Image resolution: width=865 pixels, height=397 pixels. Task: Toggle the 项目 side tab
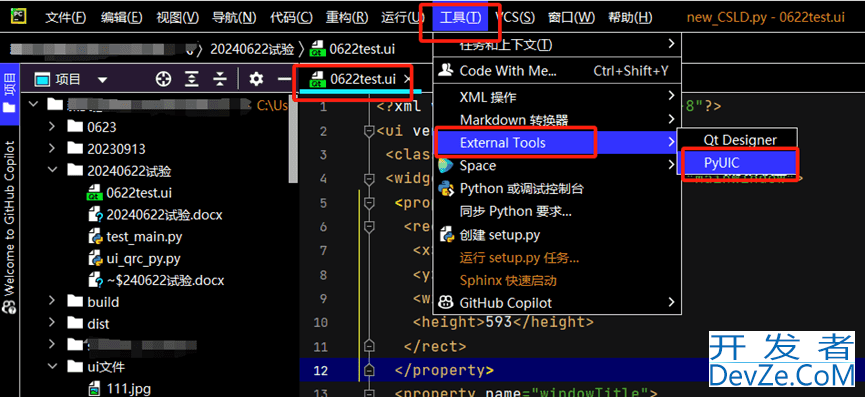[x=9, y=94]
